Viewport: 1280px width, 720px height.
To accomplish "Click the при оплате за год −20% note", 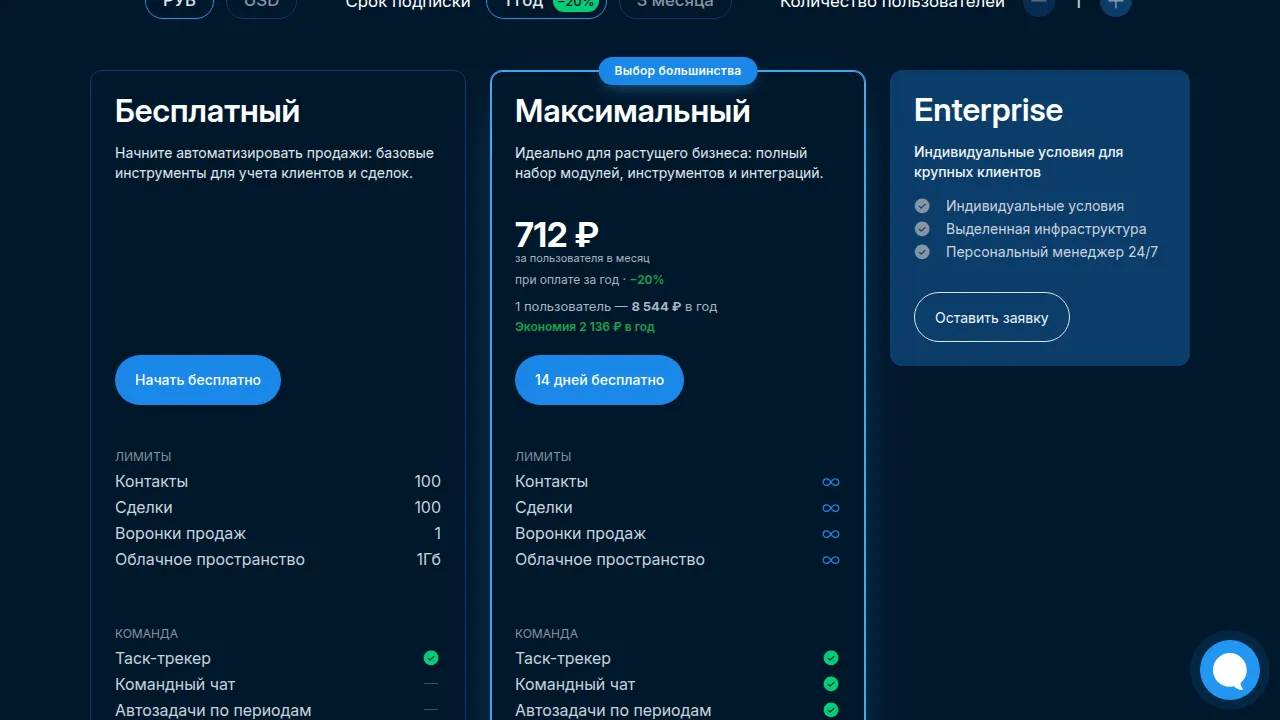I will tap(589, 280).
